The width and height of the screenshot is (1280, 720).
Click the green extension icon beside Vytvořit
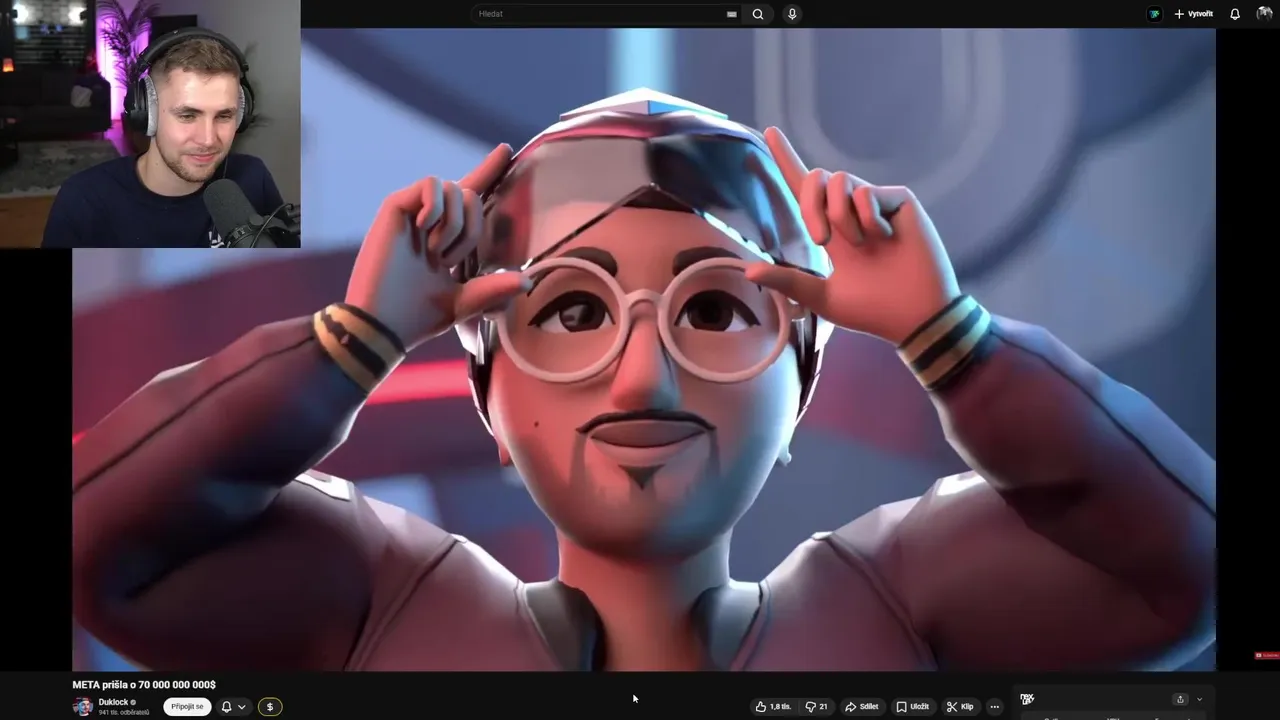(x=1155, y=14)
